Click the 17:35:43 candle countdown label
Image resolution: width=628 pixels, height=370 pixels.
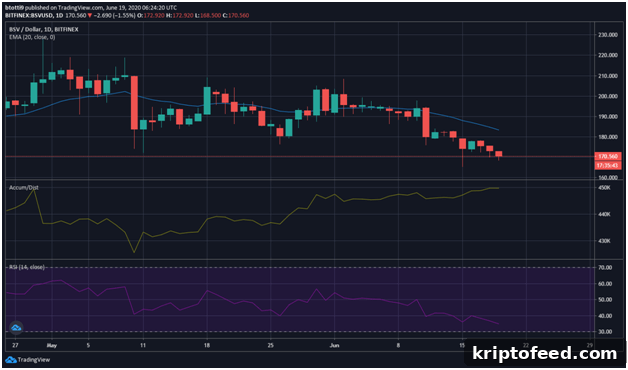pos(608,165)
